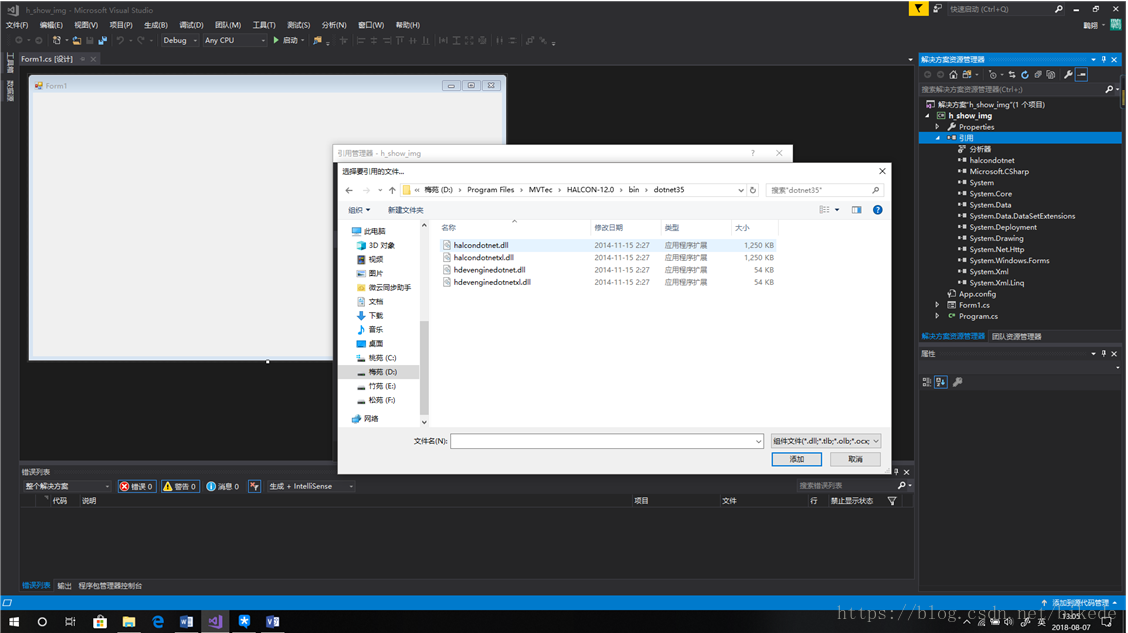Click the Add button in file dialog
The height and width of the screenshot is (633, 1128).
(796, 459)
